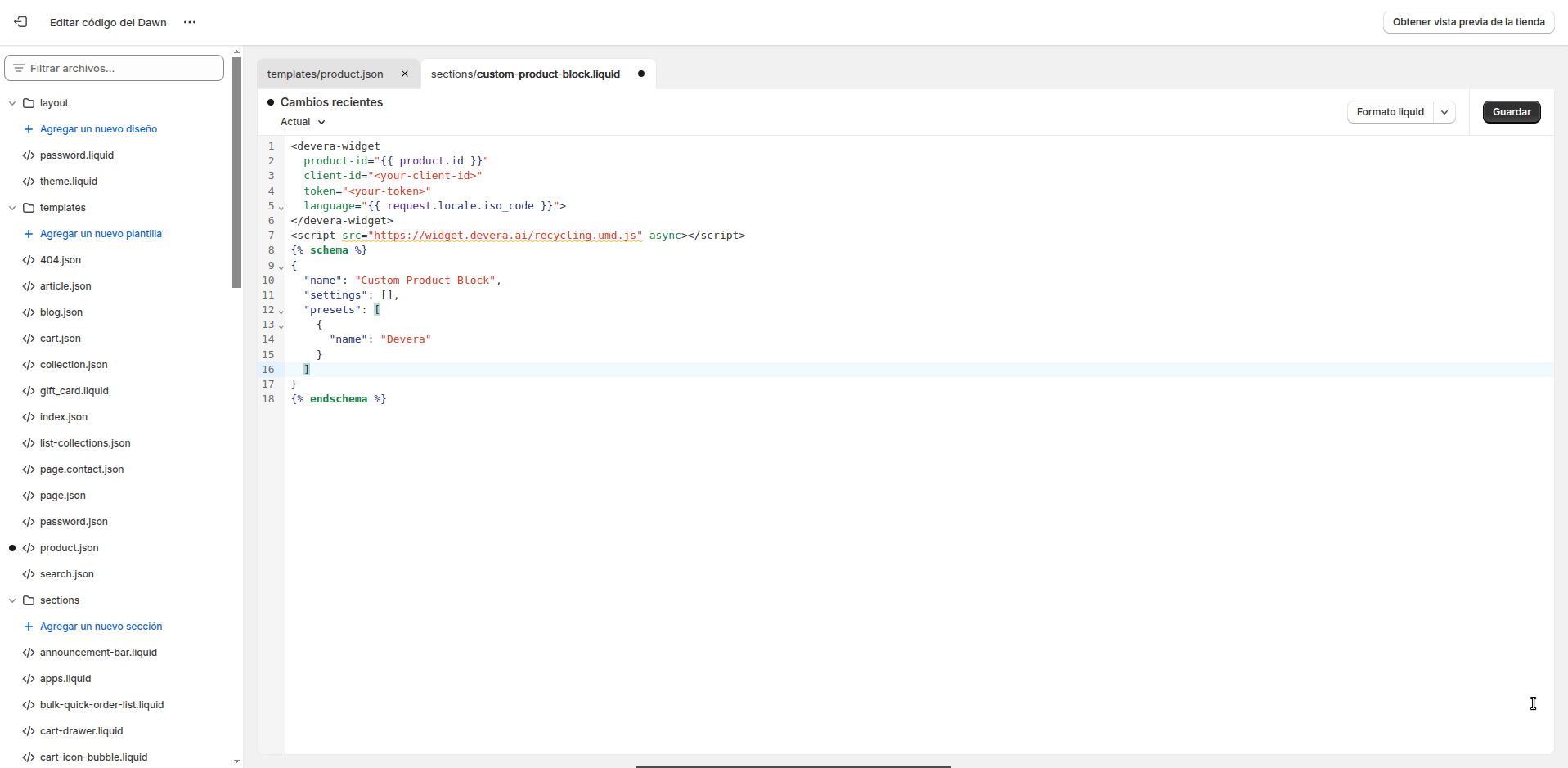The image size is (1568, 768).
Task: Click the plus icon for new template
Action: [29, 234]
